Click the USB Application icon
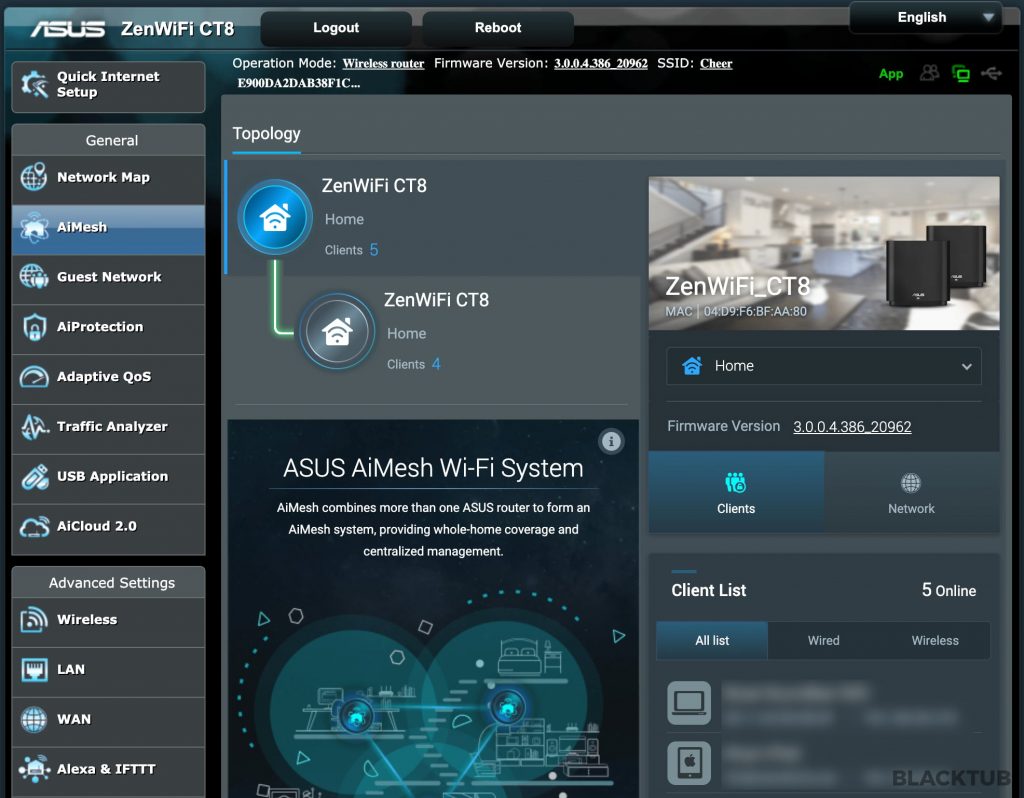The width and height of the screenshot is (1024, 798). point(34,477)
